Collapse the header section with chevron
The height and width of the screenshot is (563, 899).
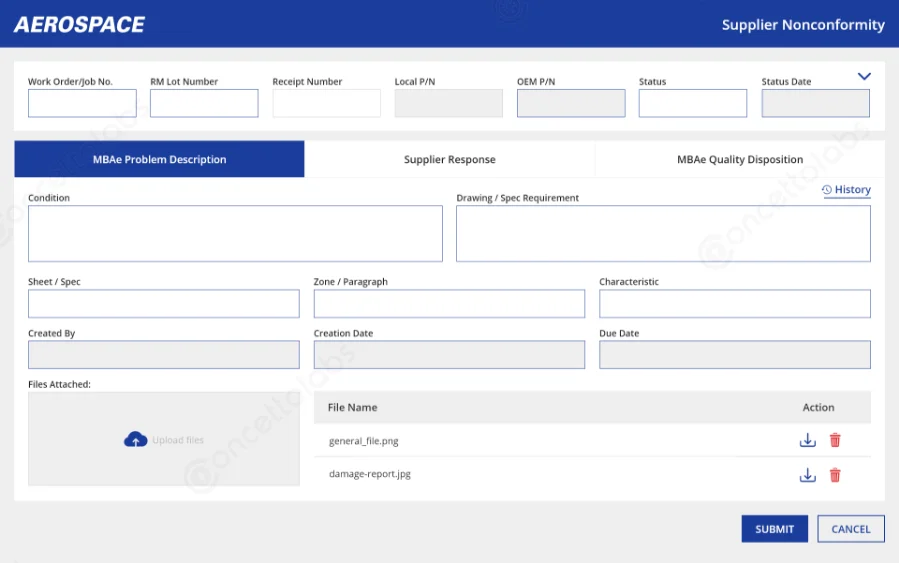pyautogui.click(x=864, y=76)
